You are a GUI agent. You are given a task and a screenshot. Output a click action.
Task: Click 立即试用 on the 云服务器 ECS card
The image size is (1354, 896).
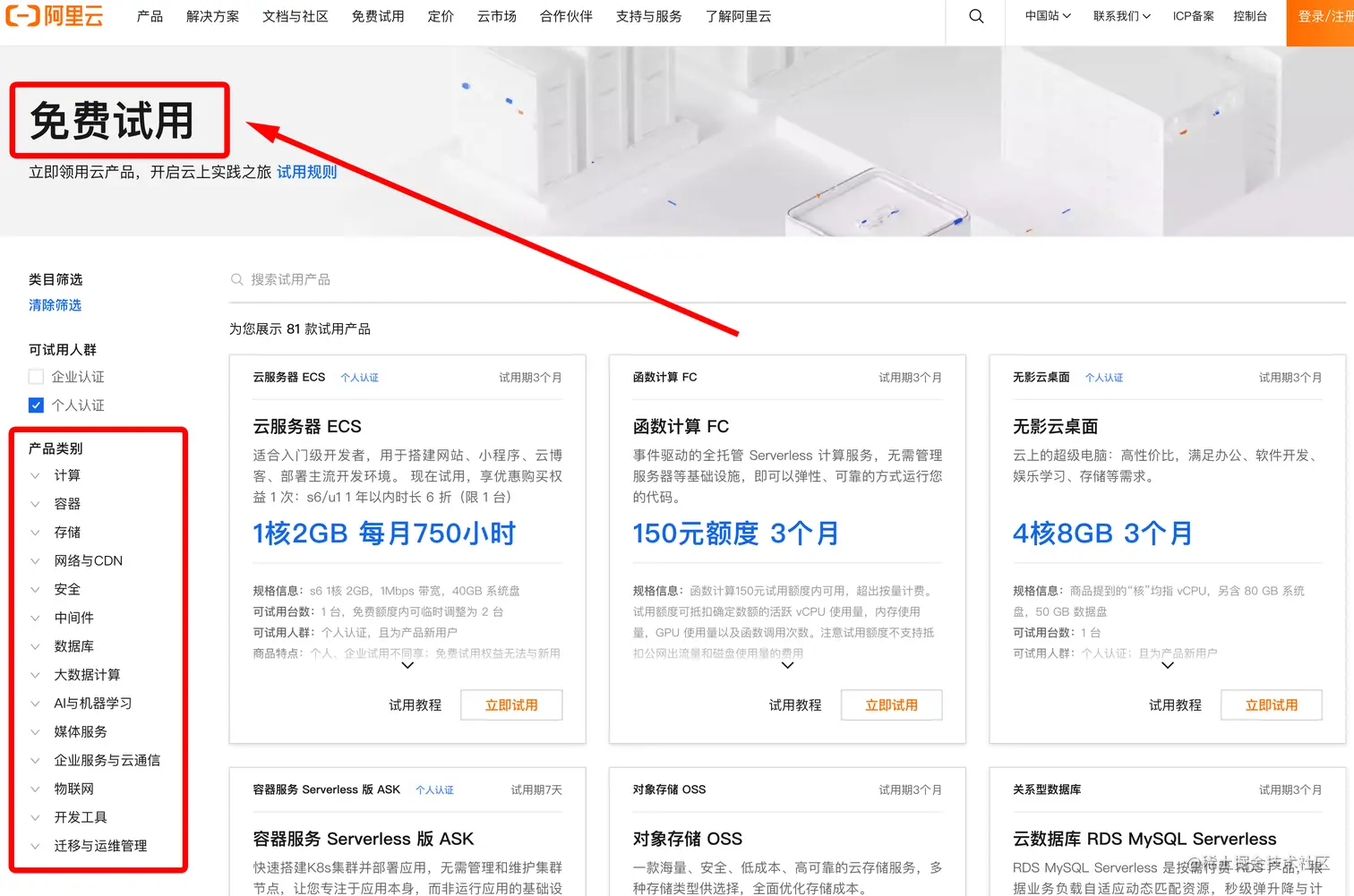(x=511, y=704)
